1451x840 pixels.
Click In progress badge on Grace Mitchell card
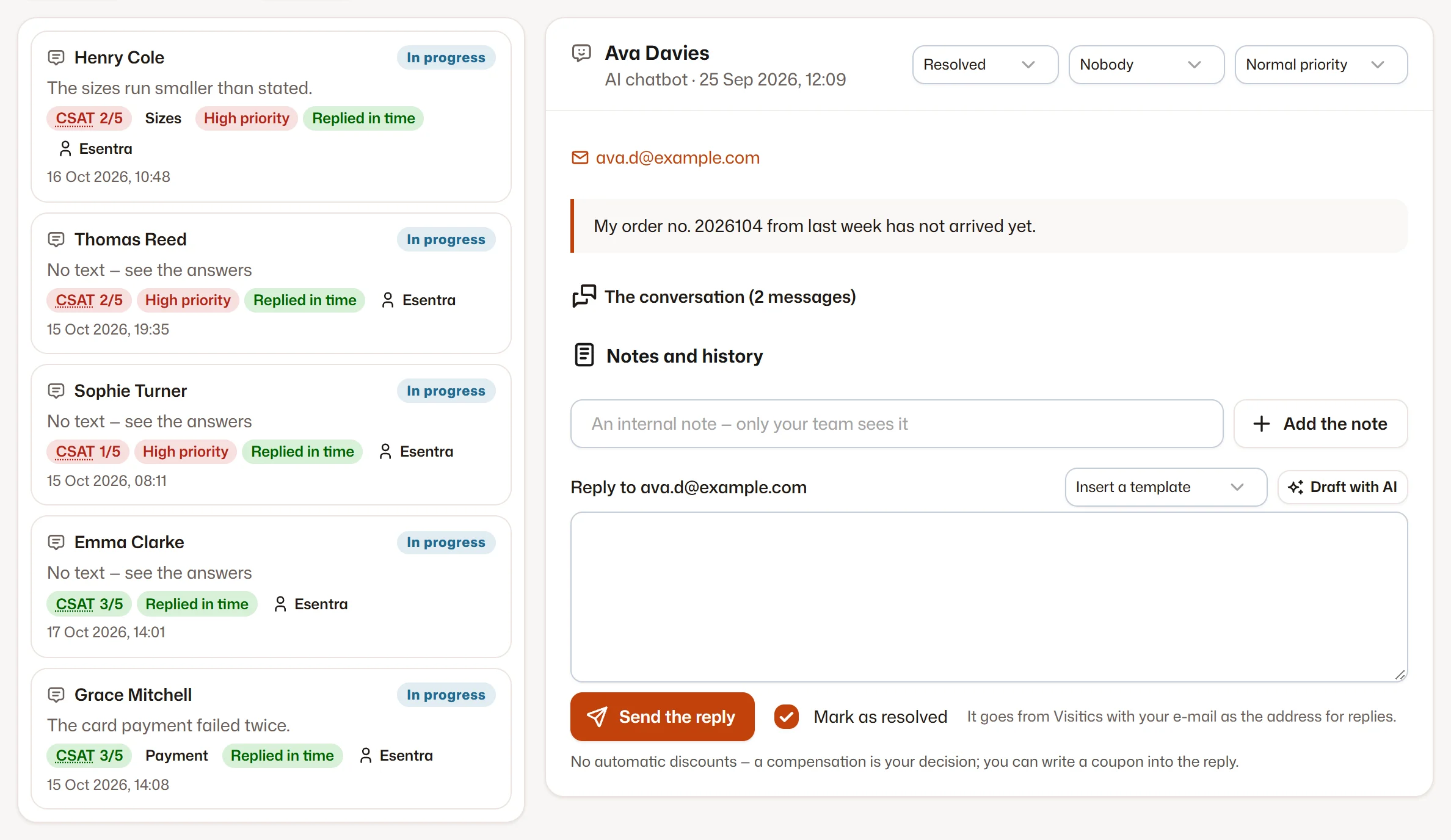[x=446, y=695]
